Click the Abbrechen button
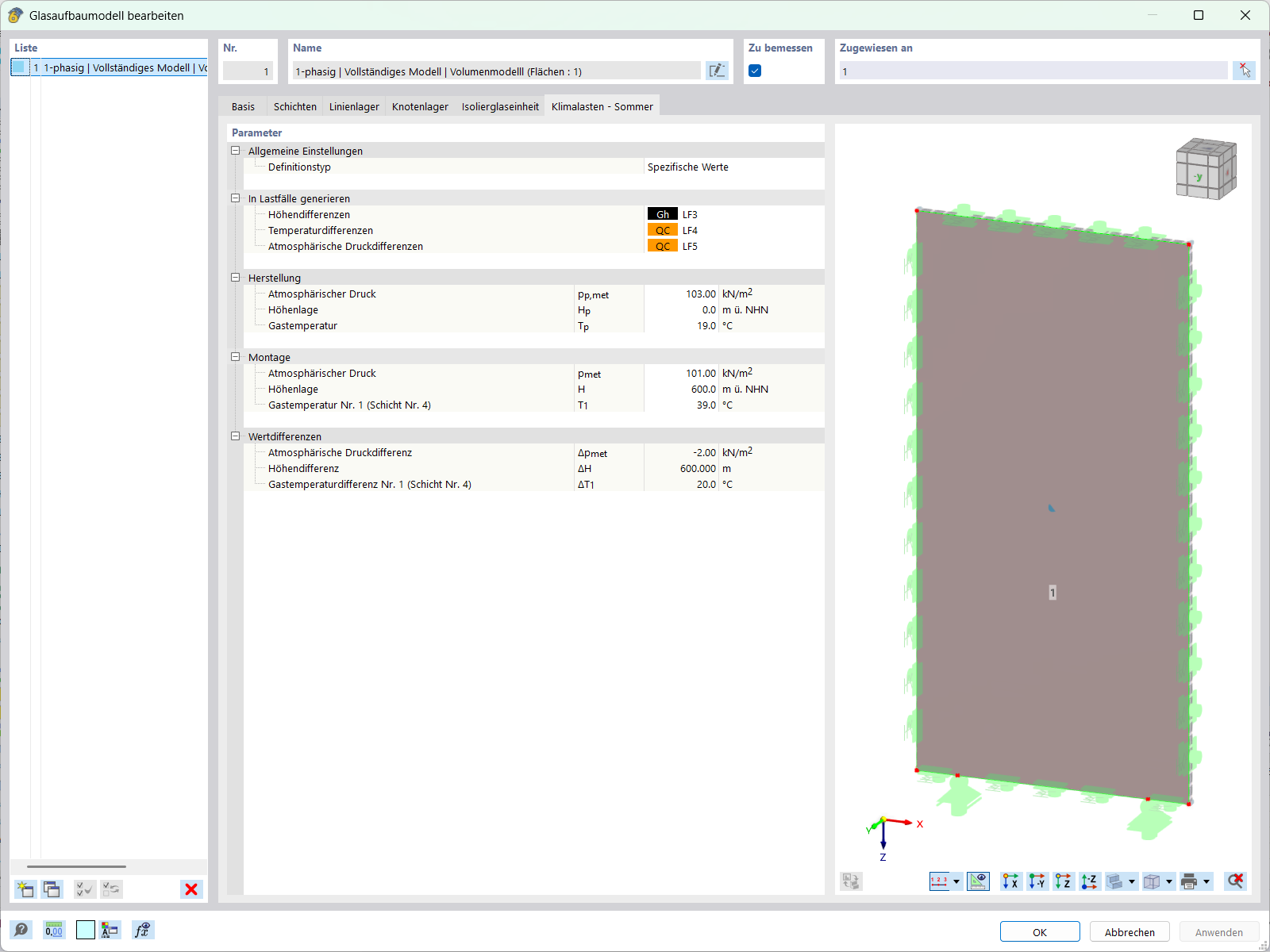This screenshot has height=952, width=1270. 1130,932
